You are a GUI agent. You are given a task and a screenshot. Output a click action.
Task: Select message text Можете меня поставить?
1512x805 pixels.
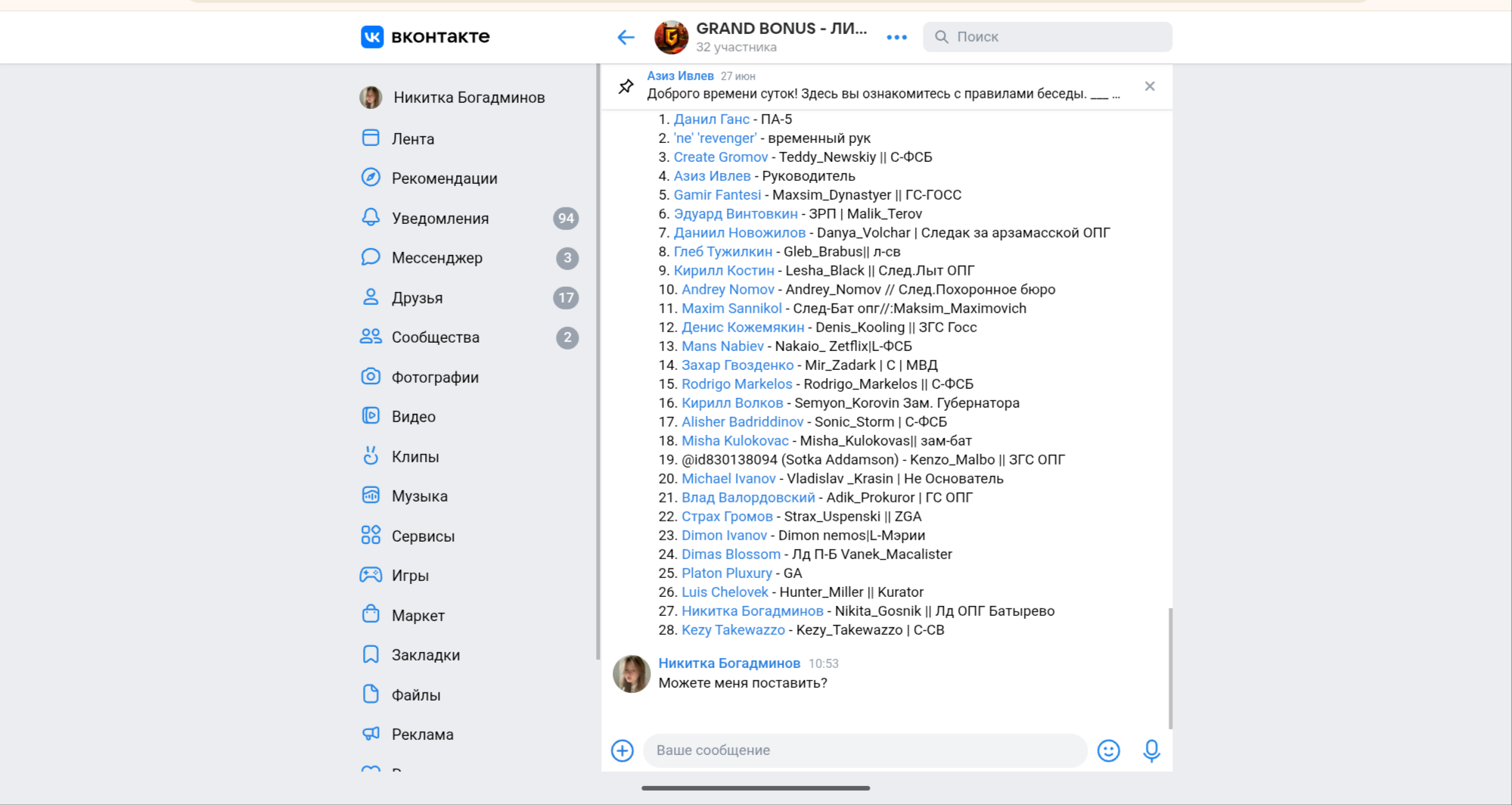pyautogui.click(x=743, y=682)
